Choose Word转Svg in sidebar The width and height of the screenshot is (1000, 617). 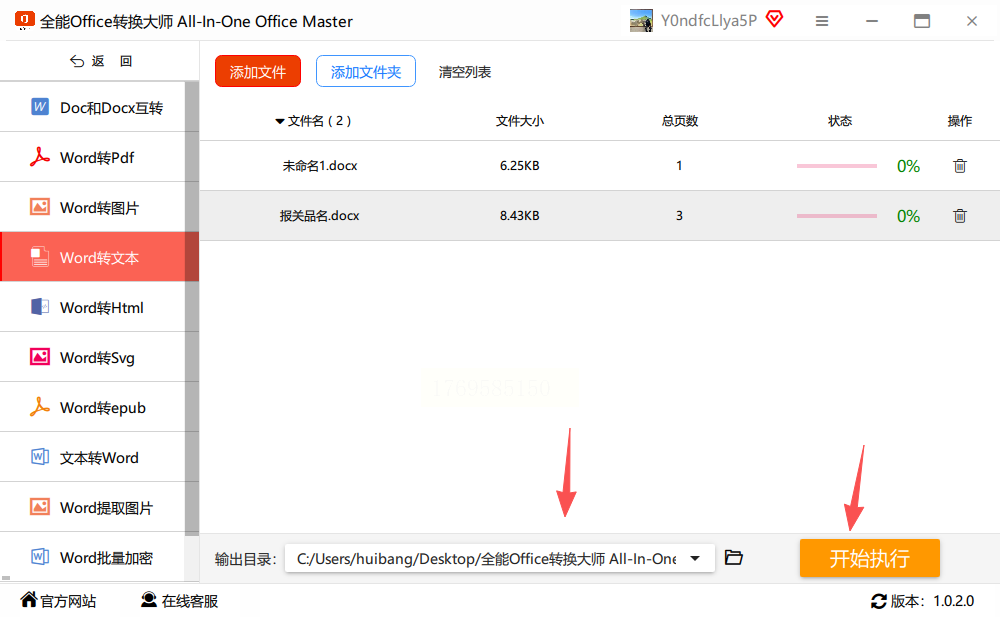(x=93, y=357)
